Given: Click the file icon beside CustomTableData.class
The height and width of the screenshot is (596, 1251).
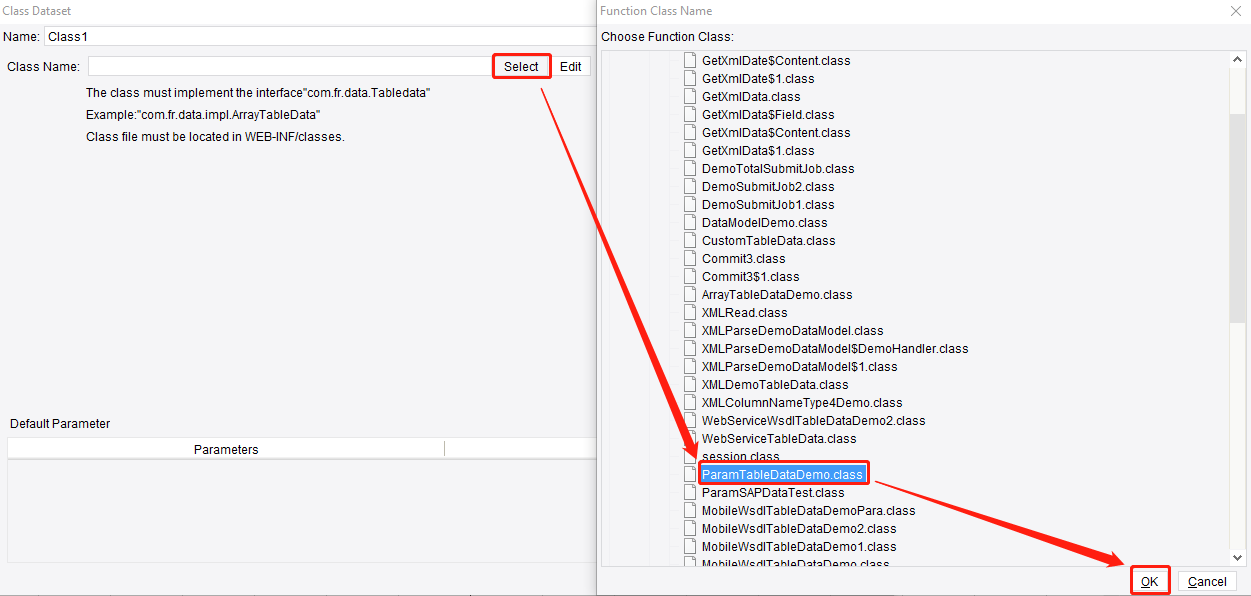Looking at the screenshot, I should click(x=689, y=240).
